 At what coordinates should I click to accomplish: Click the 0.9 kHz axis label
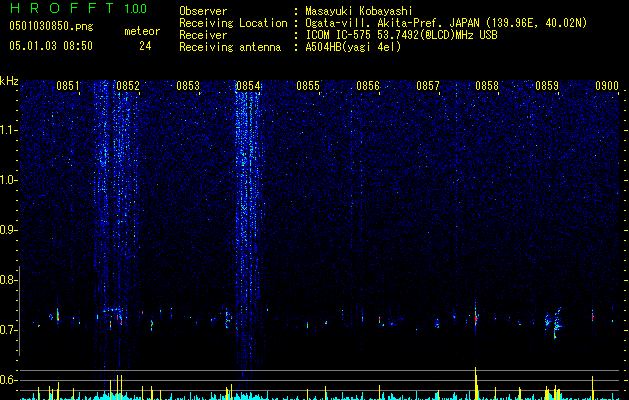coord(9,230)
